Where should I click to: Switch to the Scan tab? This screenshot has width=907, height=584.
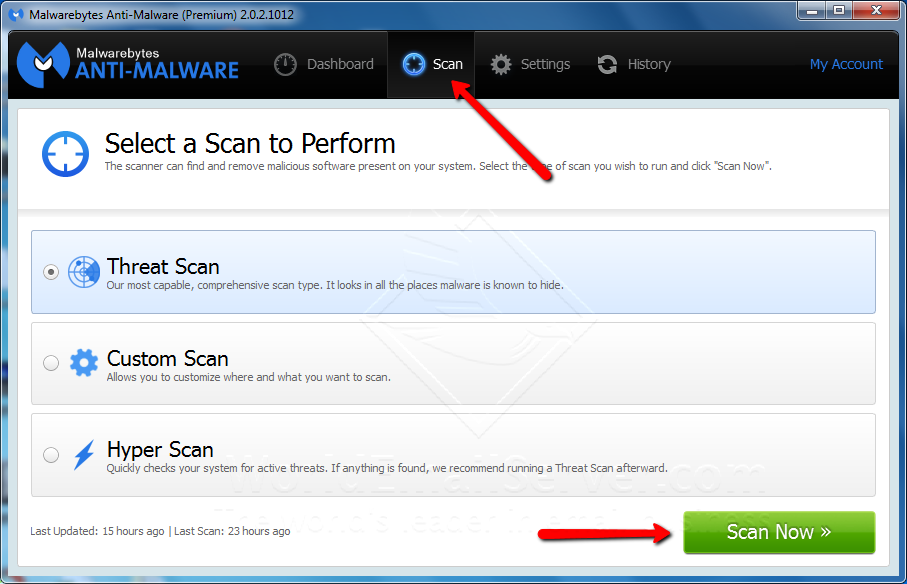(x=432, y=64)
